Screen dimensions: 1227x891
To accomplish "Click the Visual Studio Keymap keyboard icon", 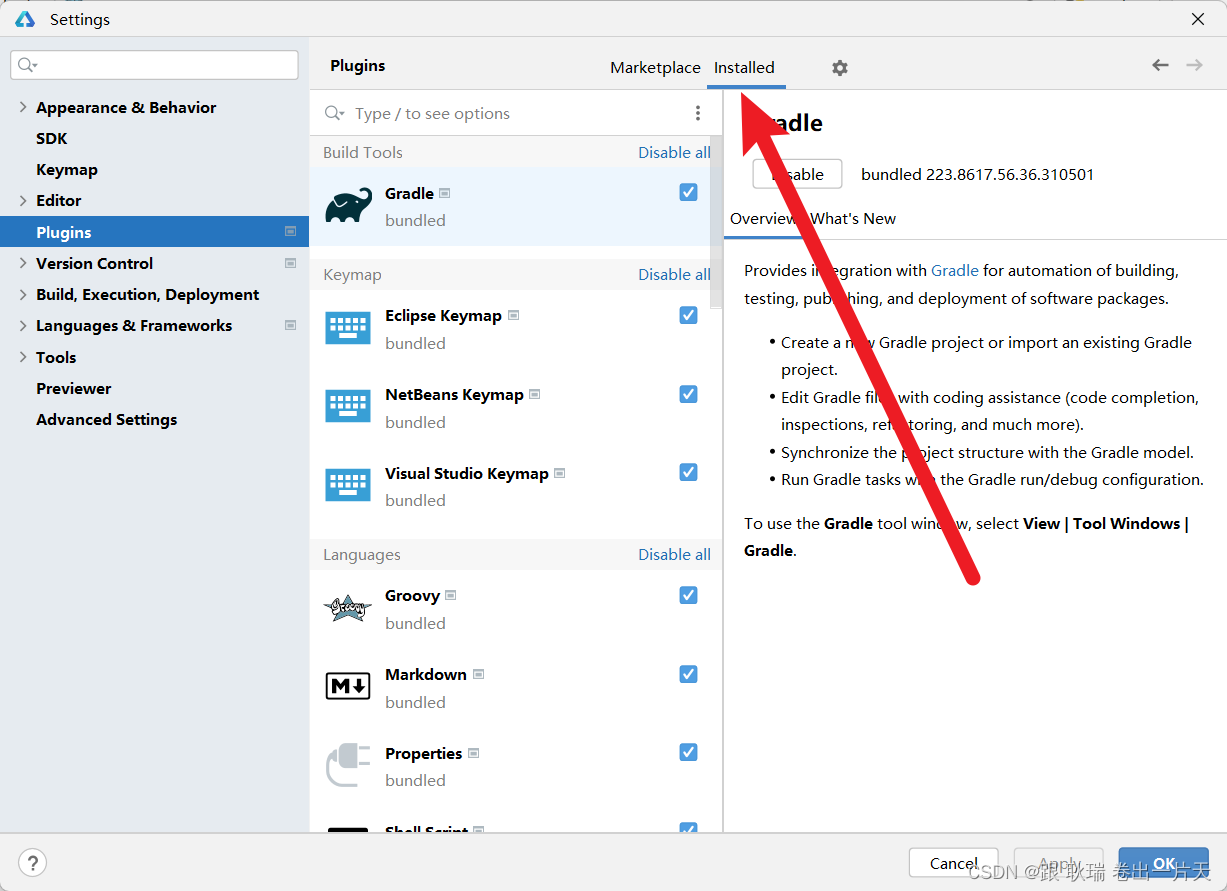I will pyautogui.click(x=348, y=485).
